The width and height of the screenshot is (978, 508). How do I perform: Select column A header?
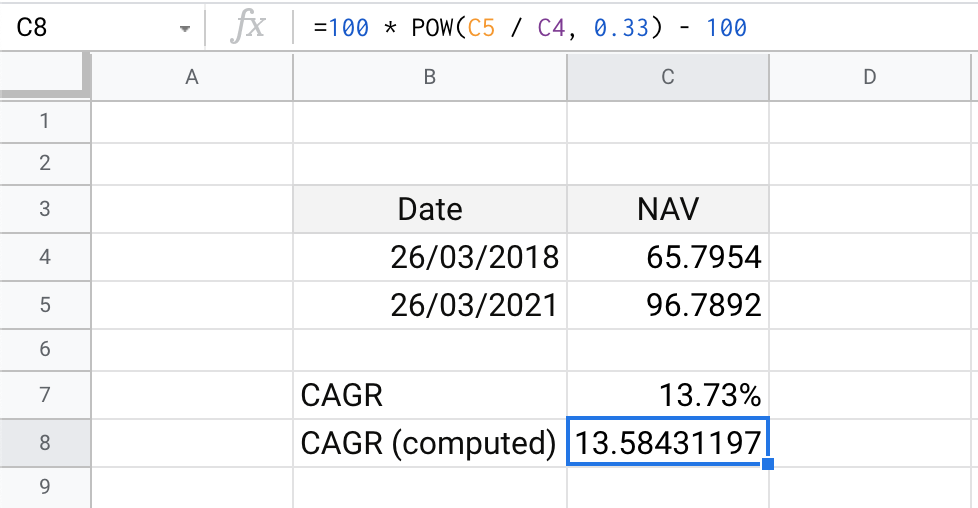(x=192, y=77)
